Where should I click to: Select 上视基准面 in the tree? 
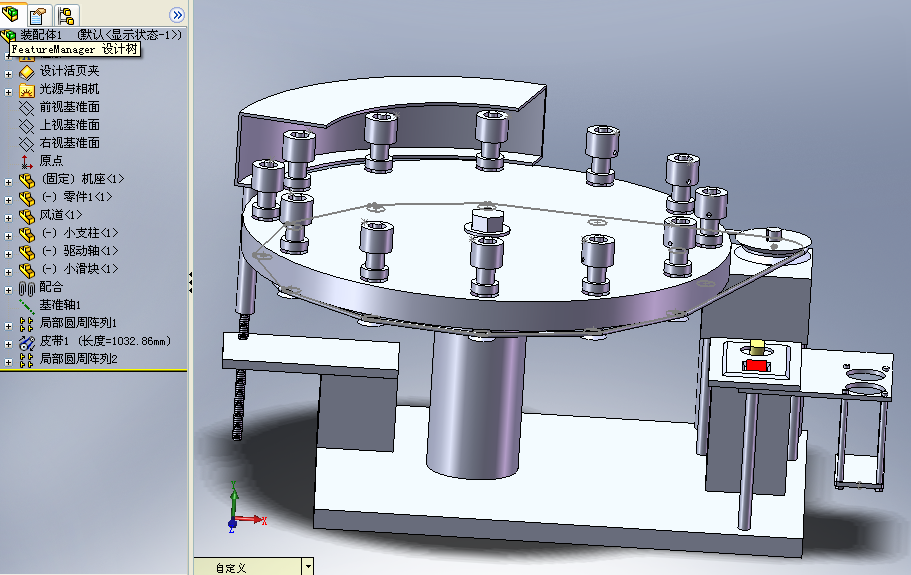(69, 125)
